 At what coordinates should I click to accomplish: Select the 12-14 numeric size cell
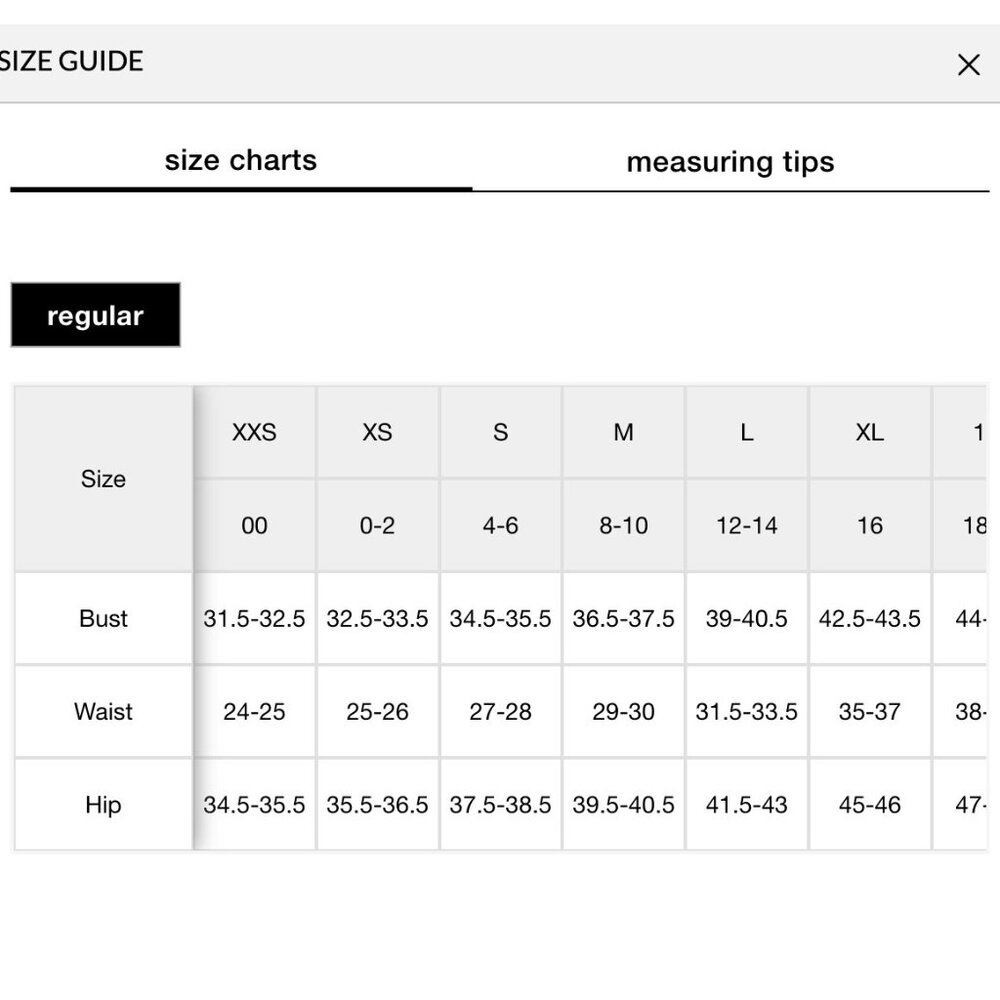(747, 526)
